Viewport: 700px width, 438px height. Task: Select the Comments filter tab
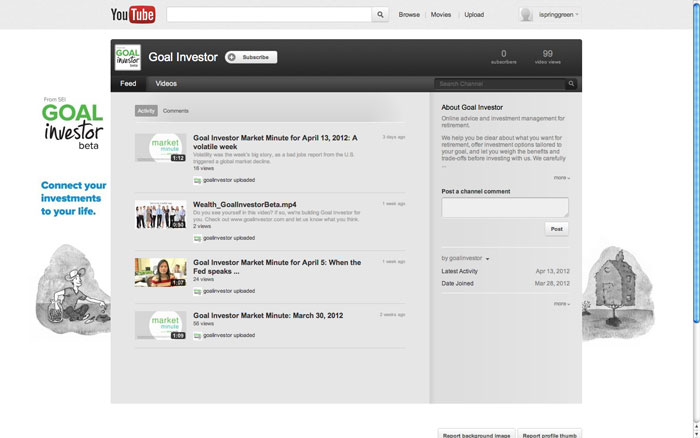point(175,111)
